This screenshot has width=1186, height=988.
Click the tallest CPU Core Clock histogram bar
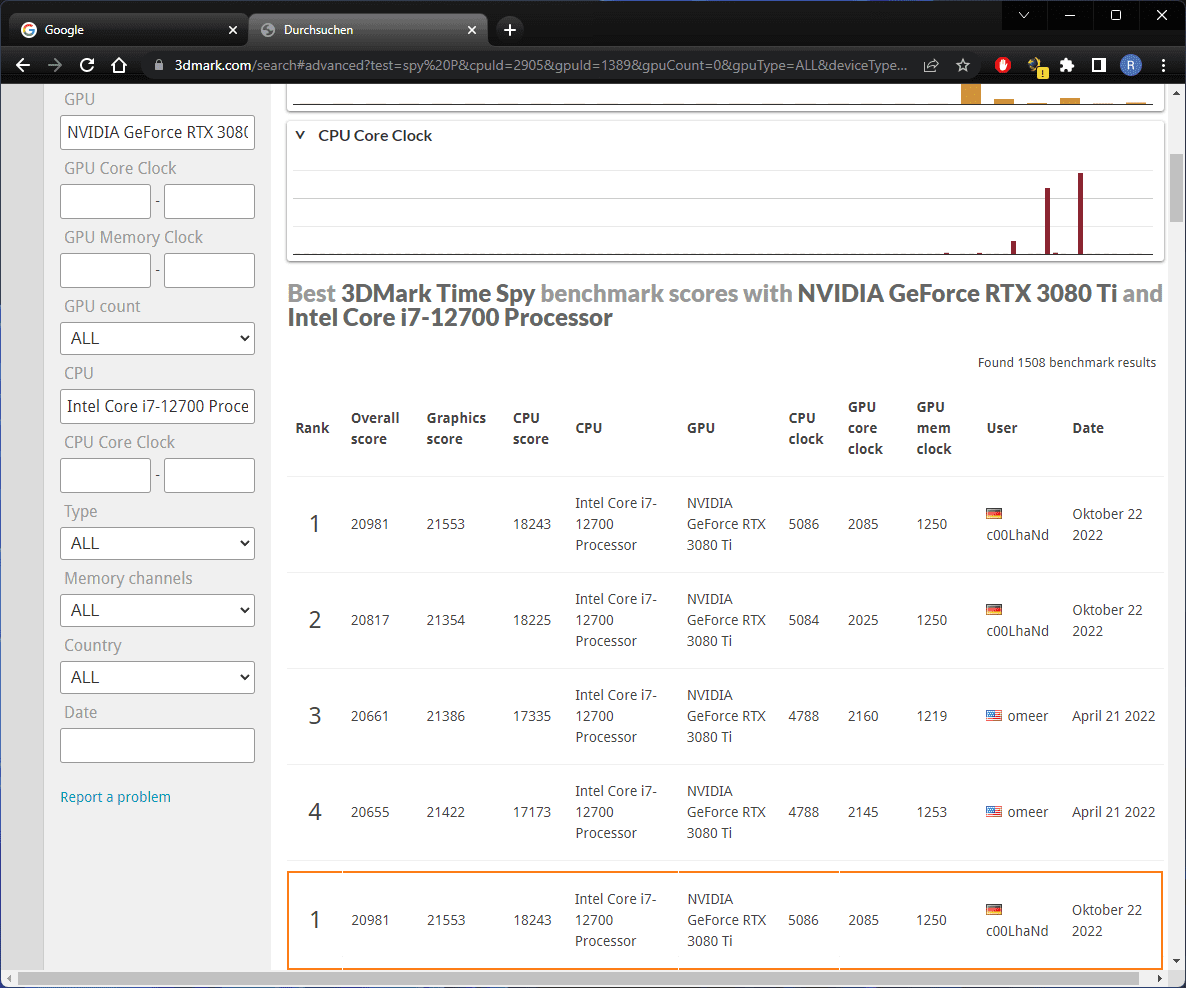pyautogui.click(x=1080, y=213)
